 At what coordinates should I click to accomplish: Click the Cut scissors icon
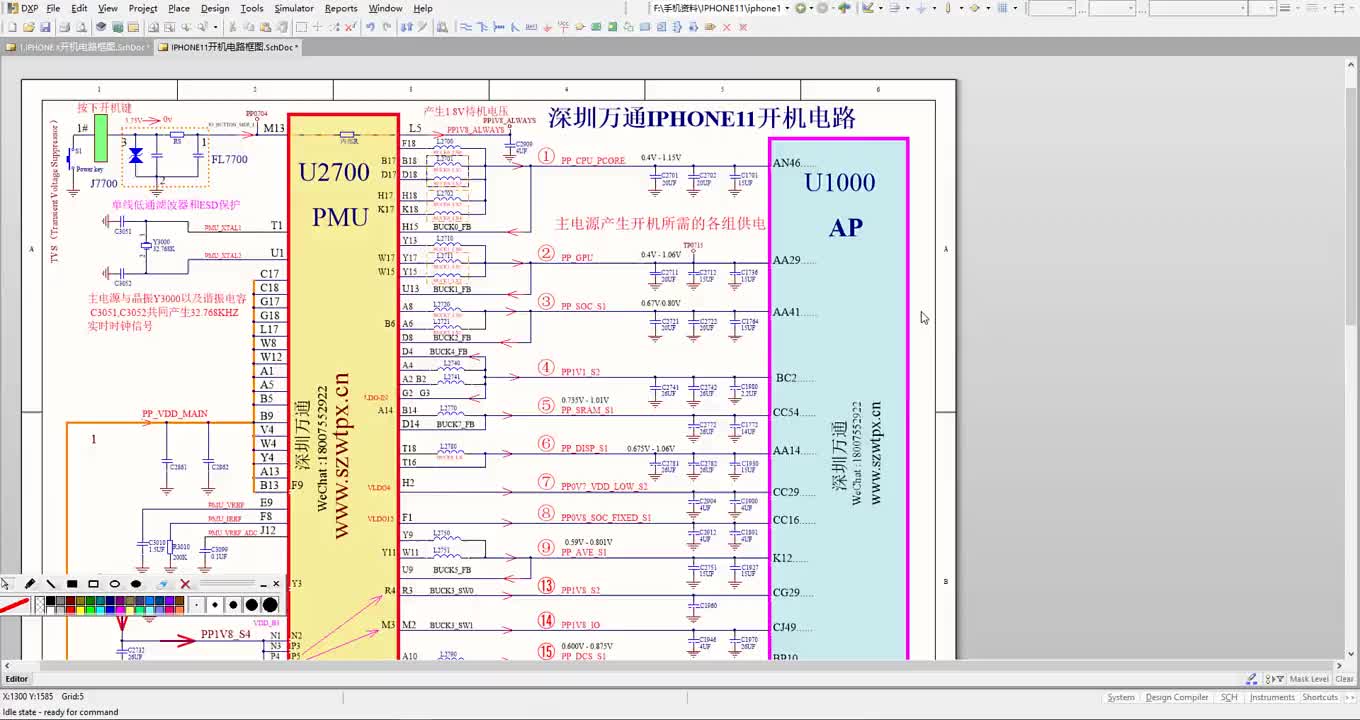(234, 27)
